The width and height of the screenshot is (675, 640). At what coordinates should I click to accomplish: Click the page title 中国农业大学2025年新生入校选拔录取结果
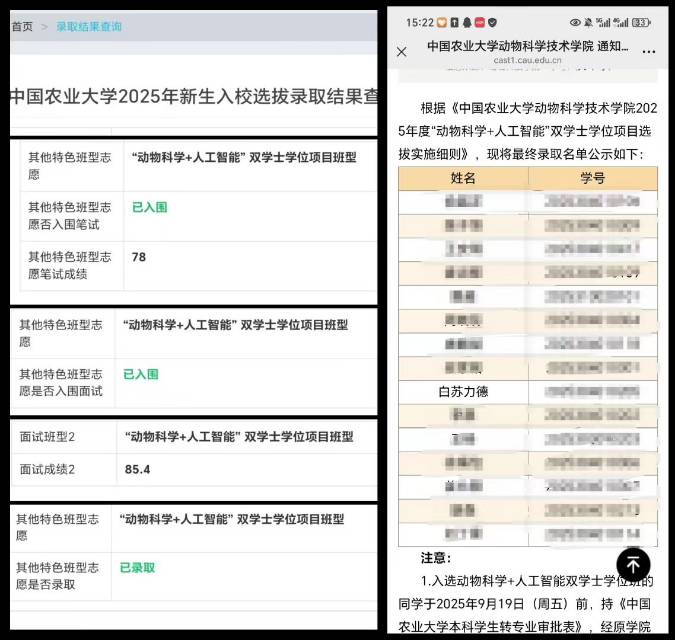tap(193, 96)
